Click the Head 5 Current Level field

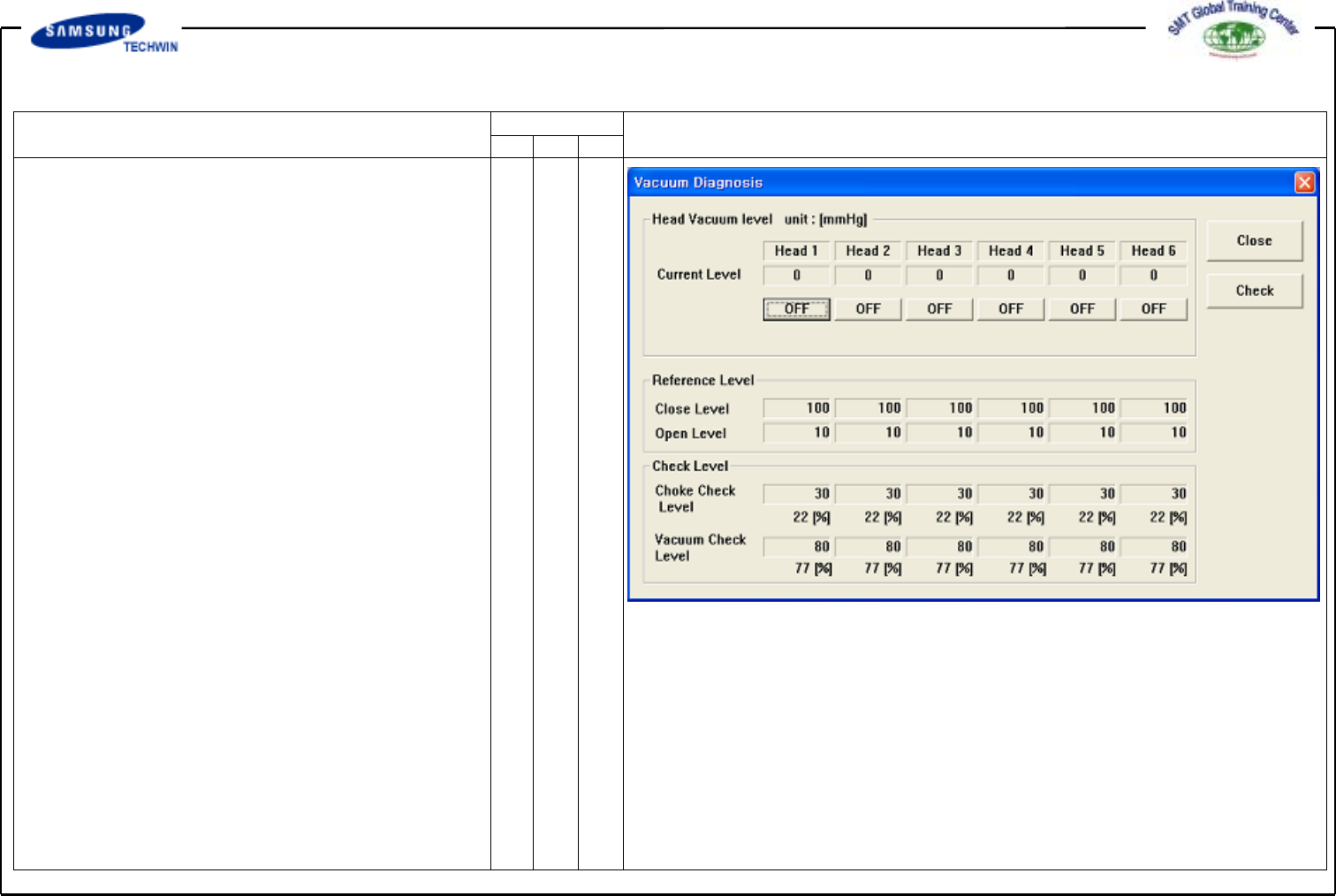(1082, 276)
